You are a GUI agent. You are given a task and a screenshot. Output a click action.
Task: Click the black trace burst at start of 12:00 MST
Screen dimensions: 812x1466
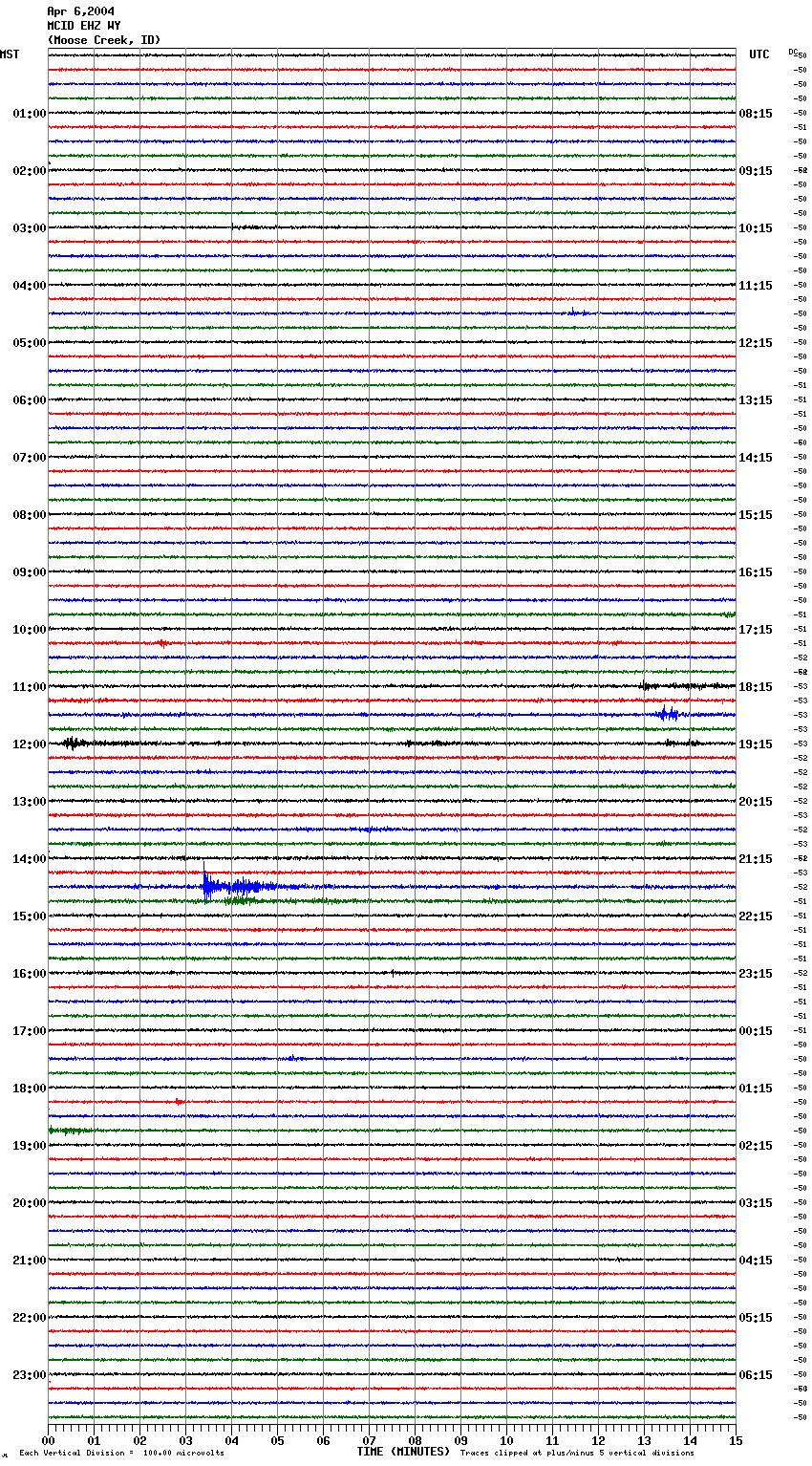[76, 743]
